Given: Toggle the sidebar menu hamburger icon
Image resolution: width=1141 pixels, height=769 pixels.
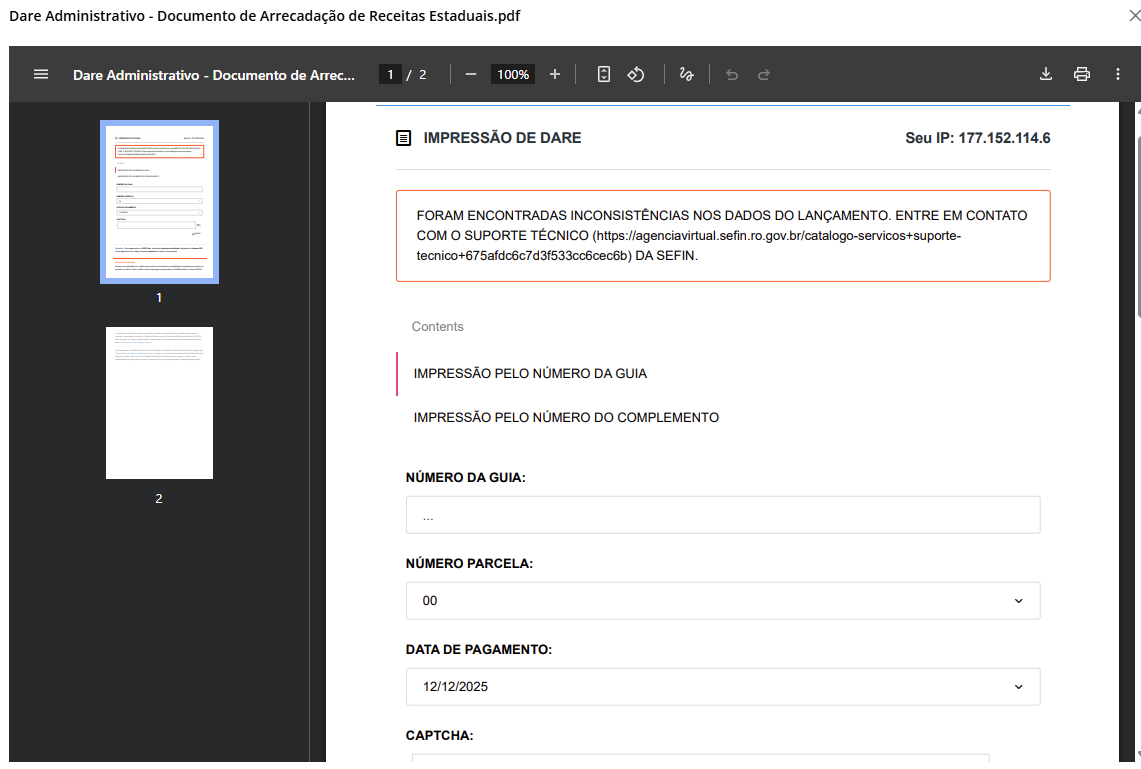Looking at the screenshot, I should click(41, 74).
